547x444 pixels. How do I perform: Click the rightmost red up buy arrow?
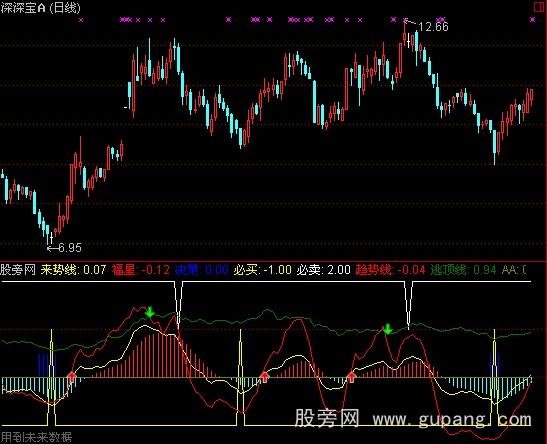tap(351, 377)
